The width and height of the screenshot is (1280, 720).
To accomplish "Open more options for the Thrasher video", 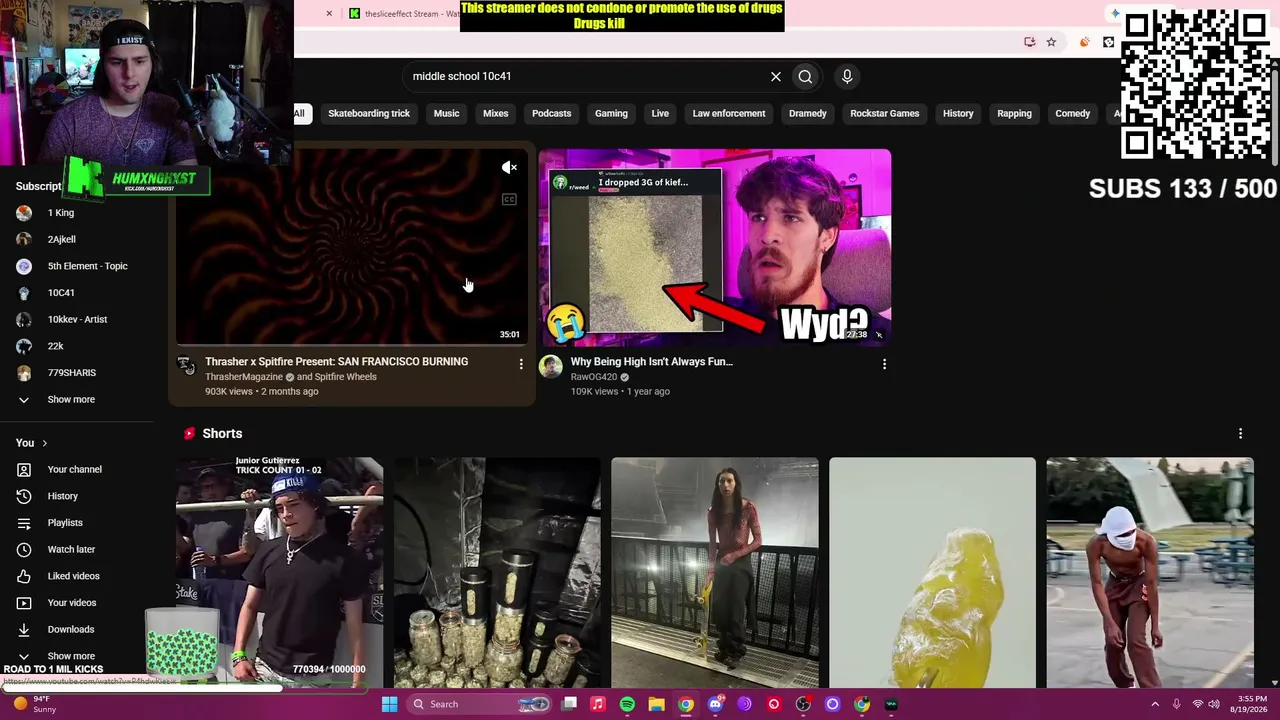I will point(521,364).
